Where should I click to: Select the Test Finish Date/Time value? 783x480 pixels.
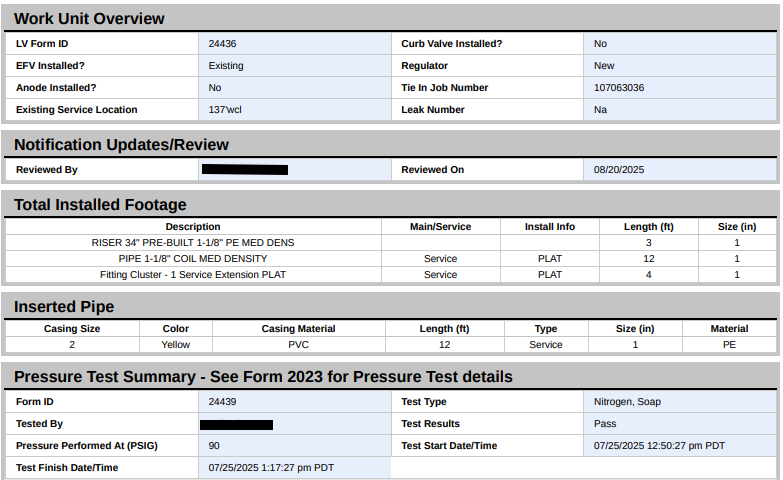tap(271, 468)
